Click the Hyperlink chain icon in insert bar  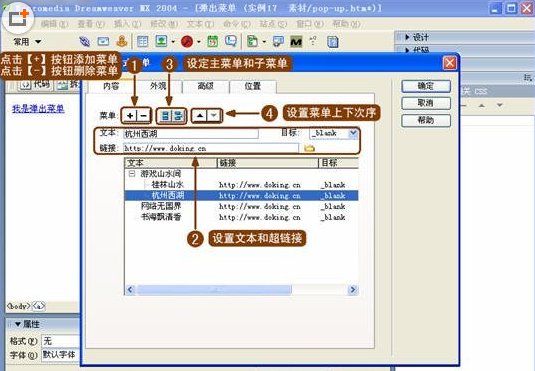(84, 42)
